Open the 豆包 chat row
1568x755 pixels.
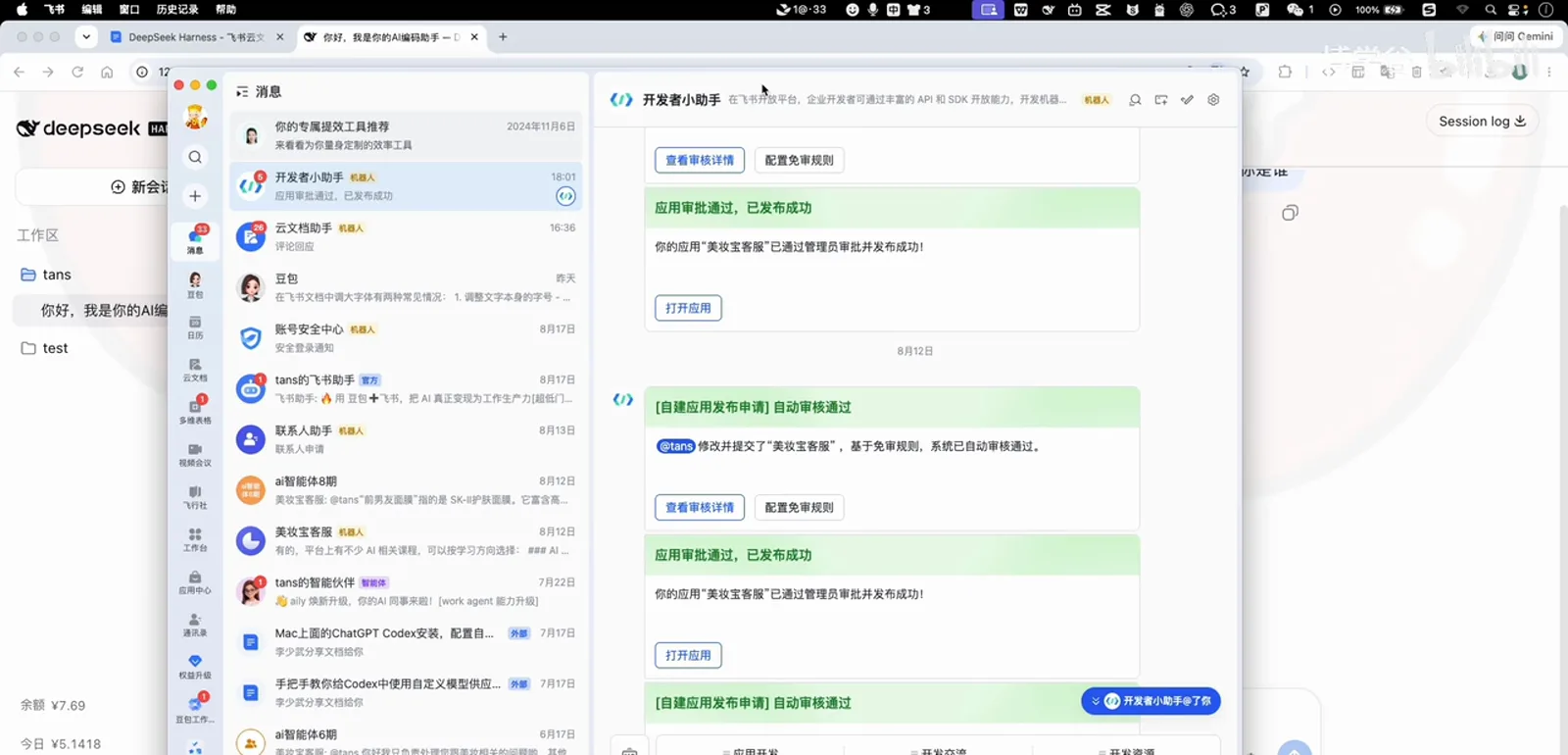407,287
